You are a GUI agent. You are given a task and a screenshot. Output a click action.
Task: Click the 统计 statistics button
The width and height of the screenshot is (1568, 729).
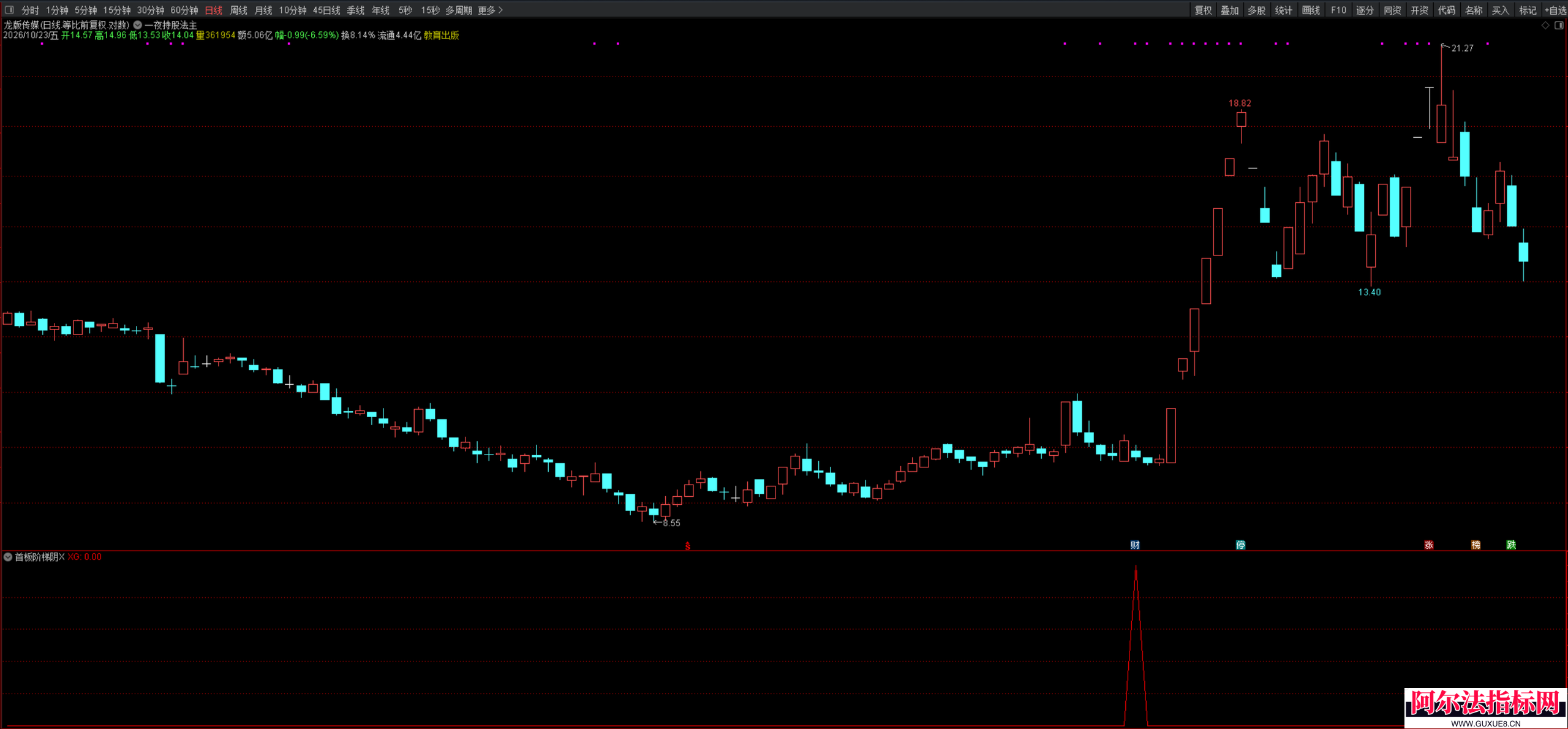[1284, 10]
